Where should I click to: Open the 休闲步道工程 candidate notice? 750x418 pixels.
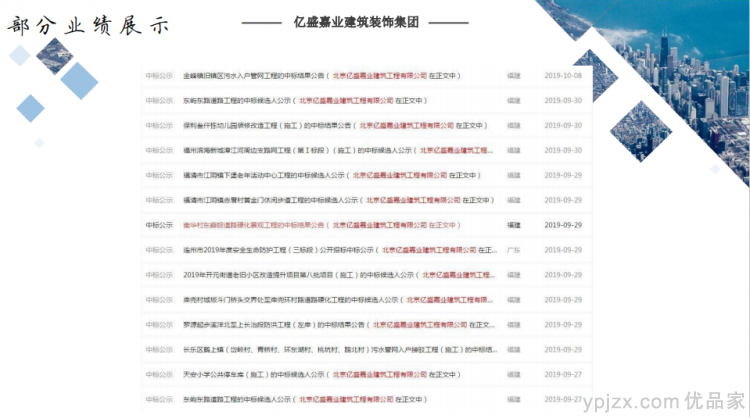pyautogui.click(x=339, y=200)
